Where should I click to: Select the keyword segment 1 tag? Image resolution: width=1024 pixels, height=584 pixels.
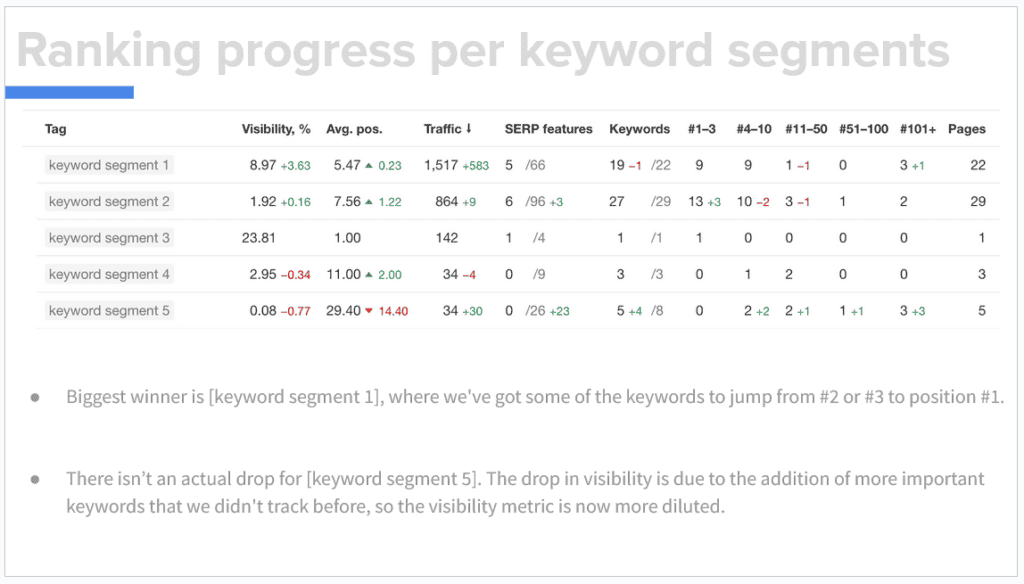(x=109, y=165)
